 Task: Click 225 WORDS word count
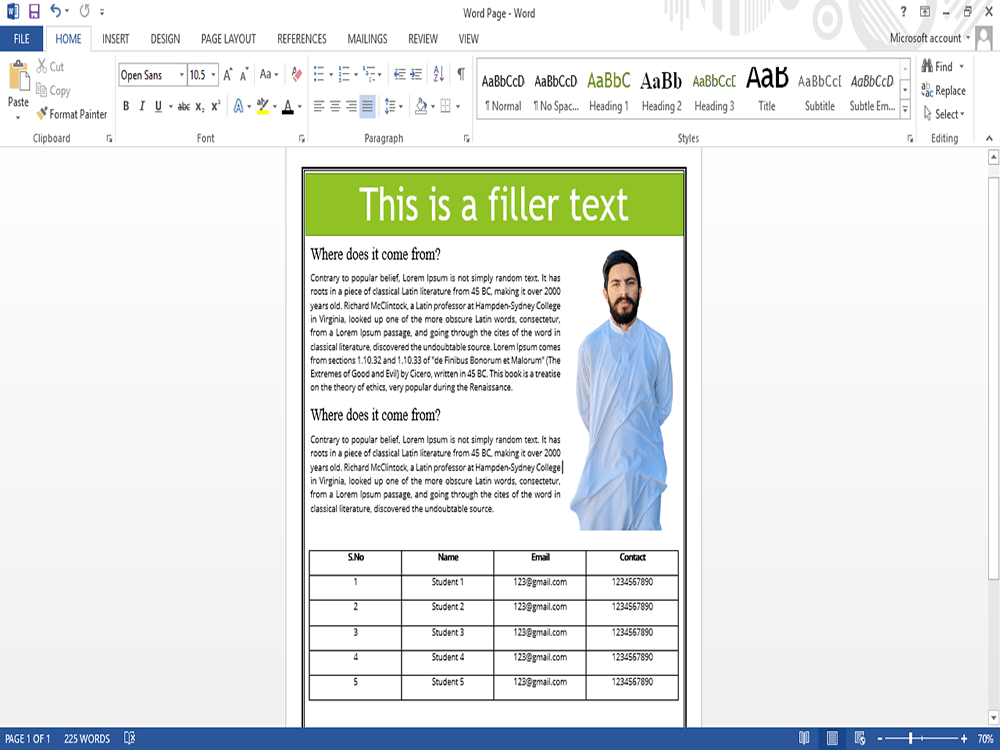point(87,739)
